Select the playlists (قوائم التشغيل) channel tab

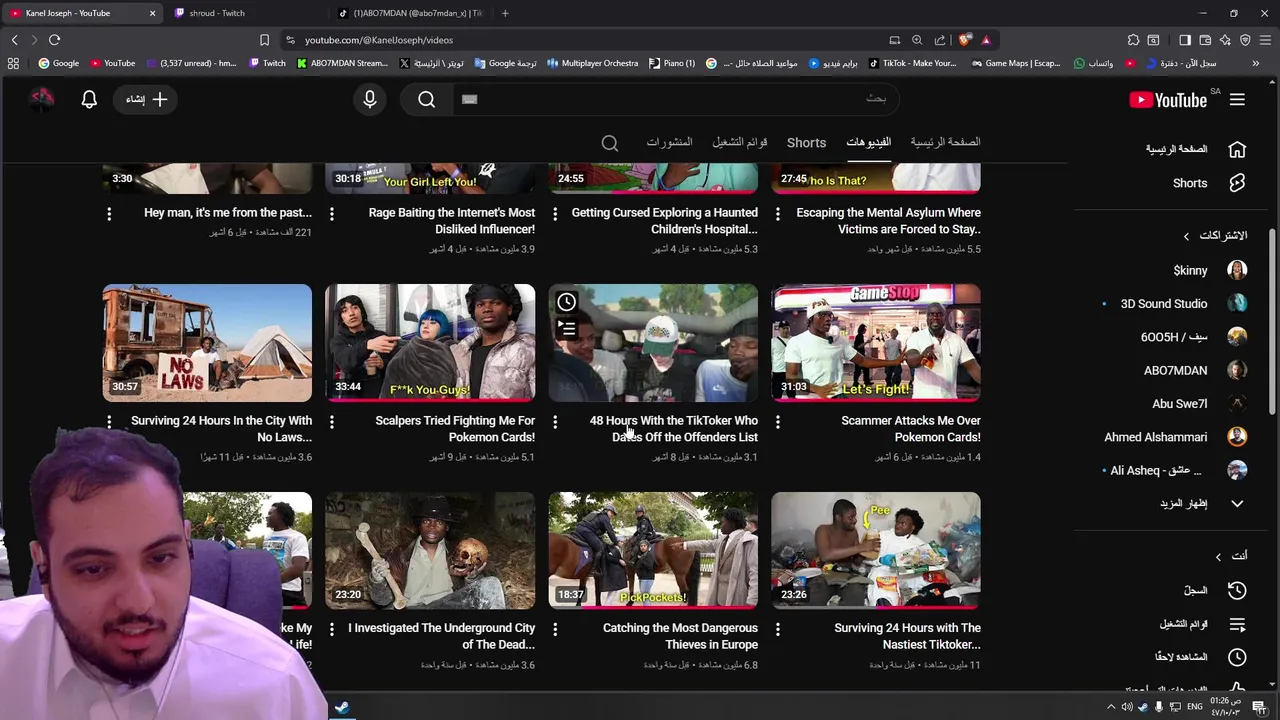point(739,142)
